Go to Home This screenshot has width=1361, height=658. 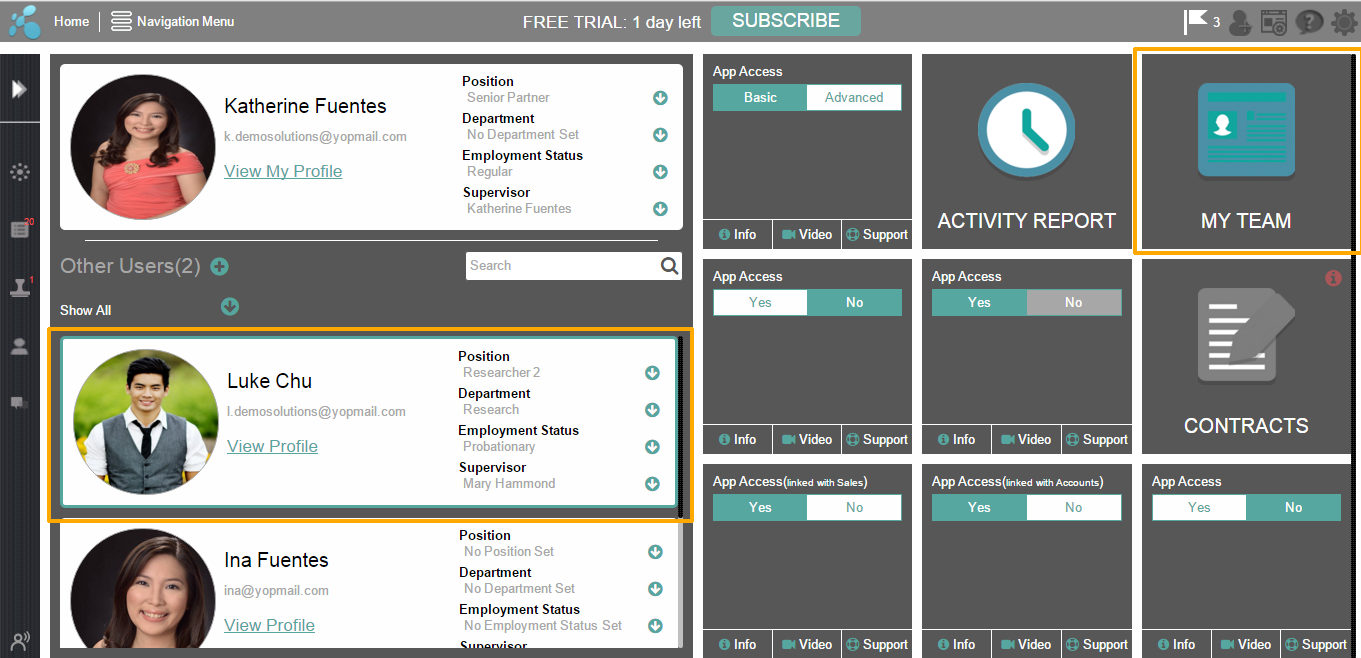(71, 21)
